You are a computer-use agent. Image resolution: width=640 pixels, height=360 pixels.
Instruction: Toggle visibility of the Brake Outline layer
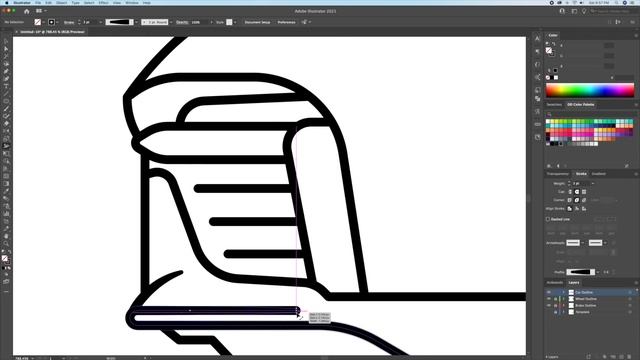[549, 305]
